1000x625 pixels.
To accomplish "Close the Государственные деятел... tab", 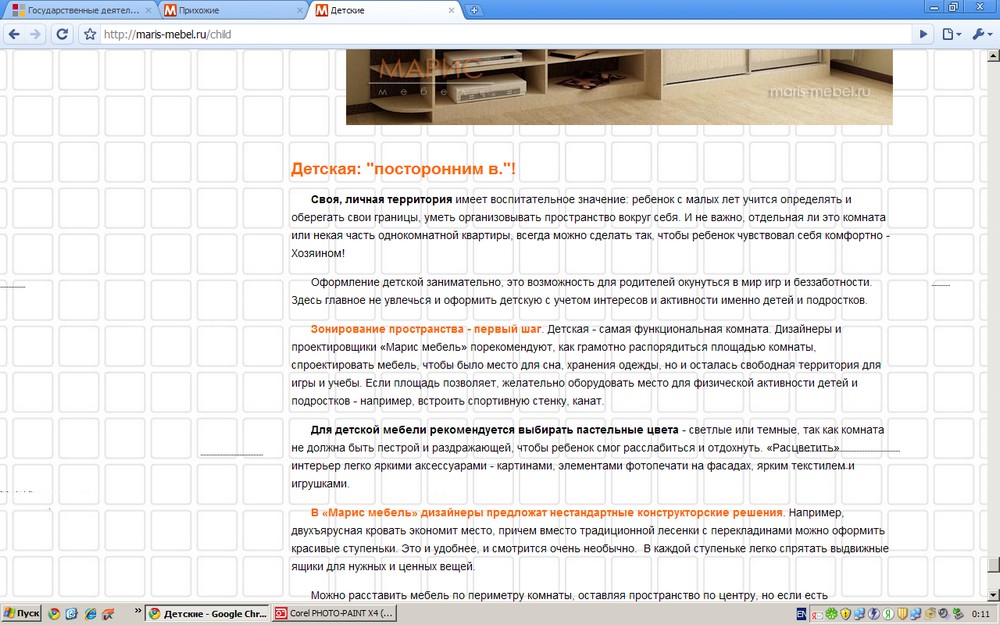I will pos(148,10).
